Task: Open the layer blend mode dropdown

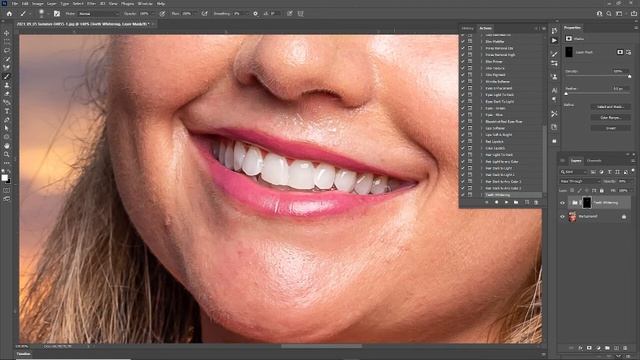Action: point(579,181)
